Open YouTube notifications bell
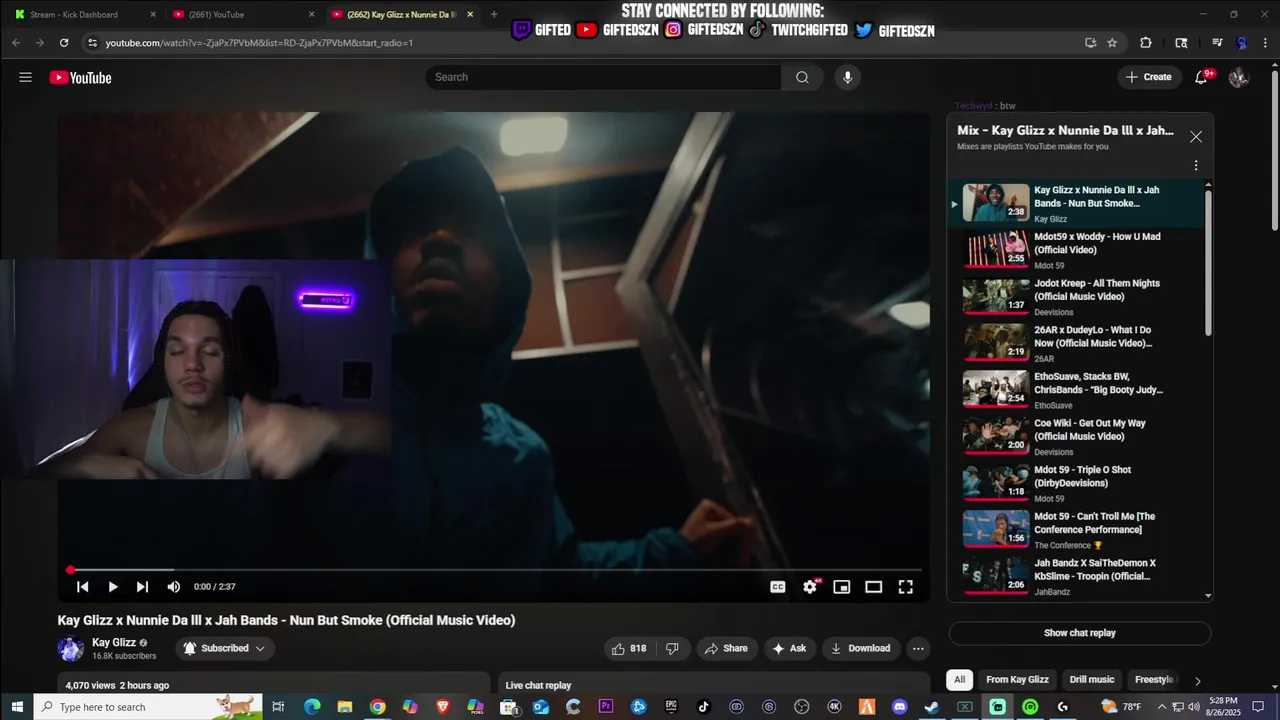The image size is (1280, 720). tap(1201, 77)
